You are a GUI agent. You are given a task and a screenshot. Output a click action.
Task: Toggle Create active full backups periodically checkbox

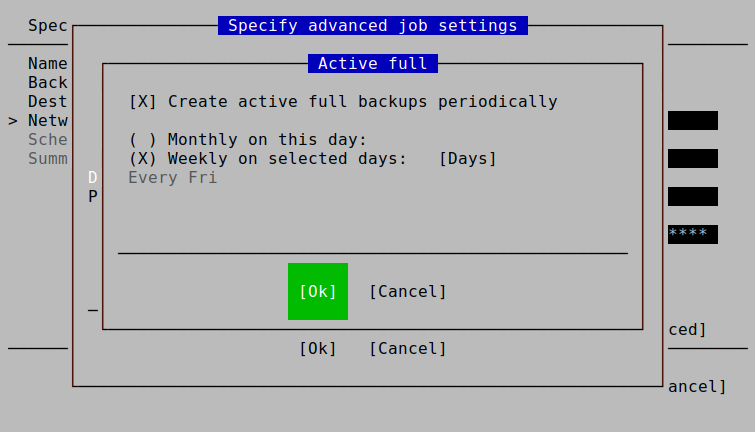click(143, 101)
